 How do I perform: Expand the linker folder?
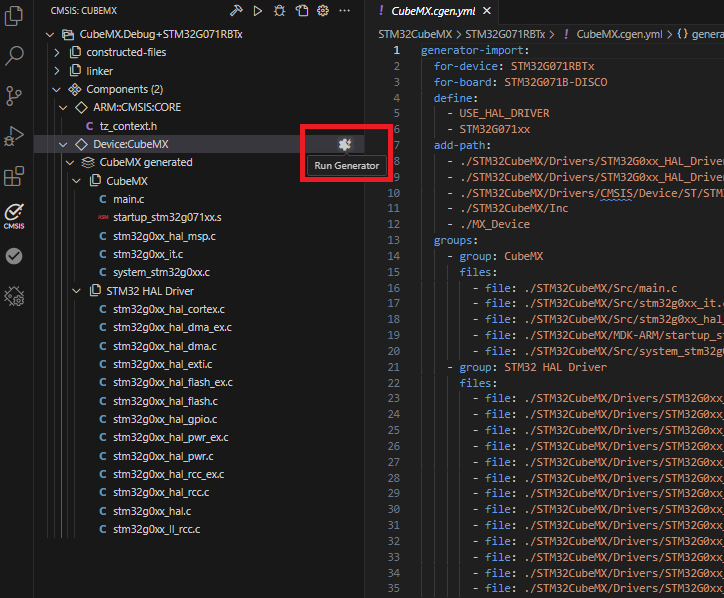tap(57, 71)
